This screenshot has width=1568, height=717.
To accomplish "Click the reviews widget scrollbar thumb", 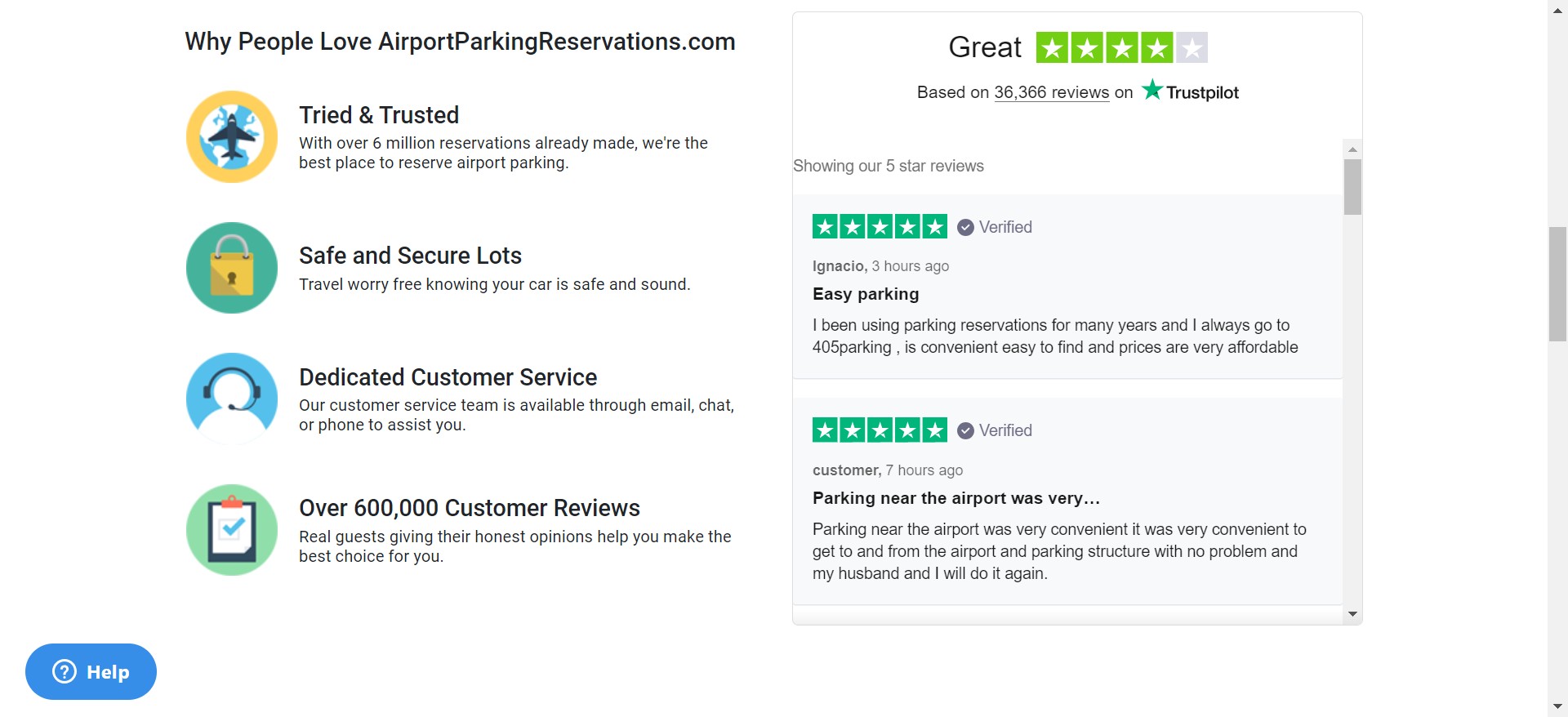I will pos(1352,187).
